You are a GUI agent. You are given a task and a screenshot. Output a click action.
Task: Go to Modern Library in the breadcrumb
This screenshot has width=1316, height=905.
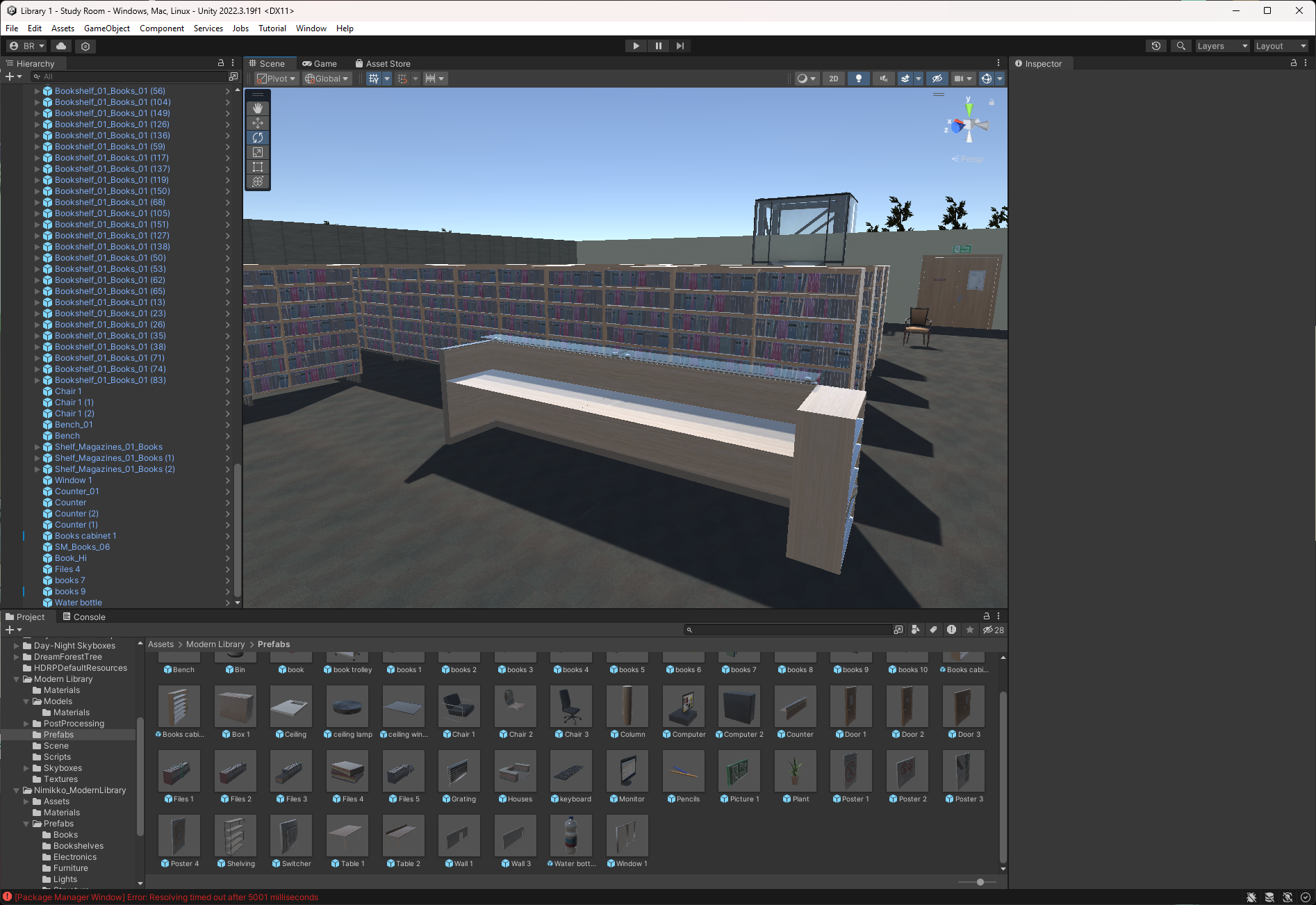pos(215,644)
